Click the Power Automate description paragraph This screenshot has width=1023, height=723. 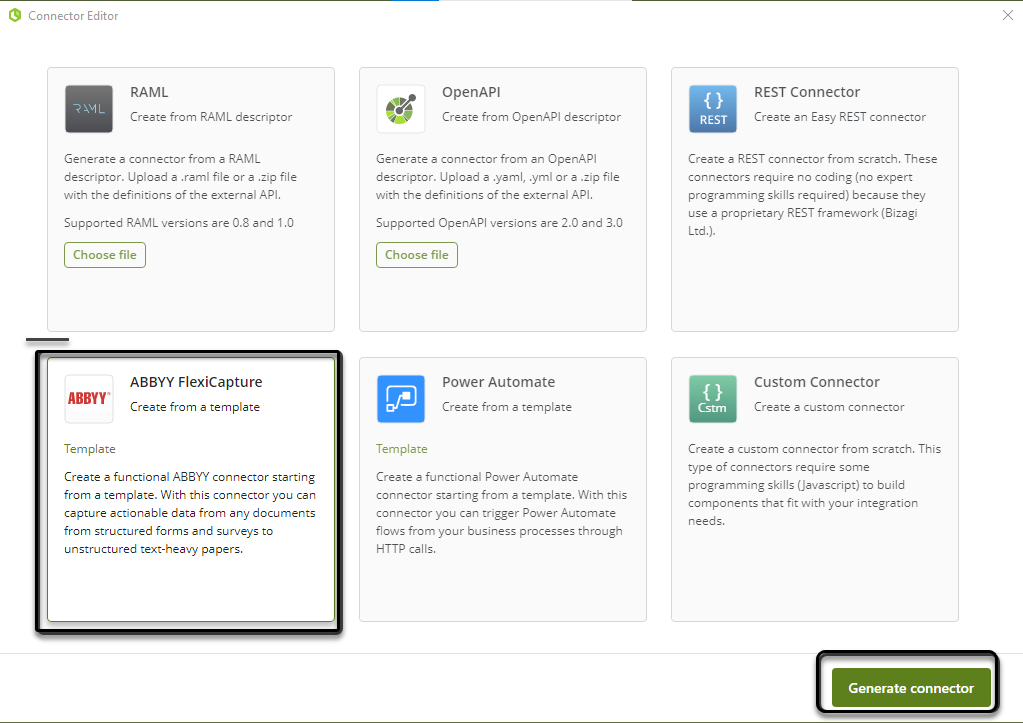click(501, 513)
